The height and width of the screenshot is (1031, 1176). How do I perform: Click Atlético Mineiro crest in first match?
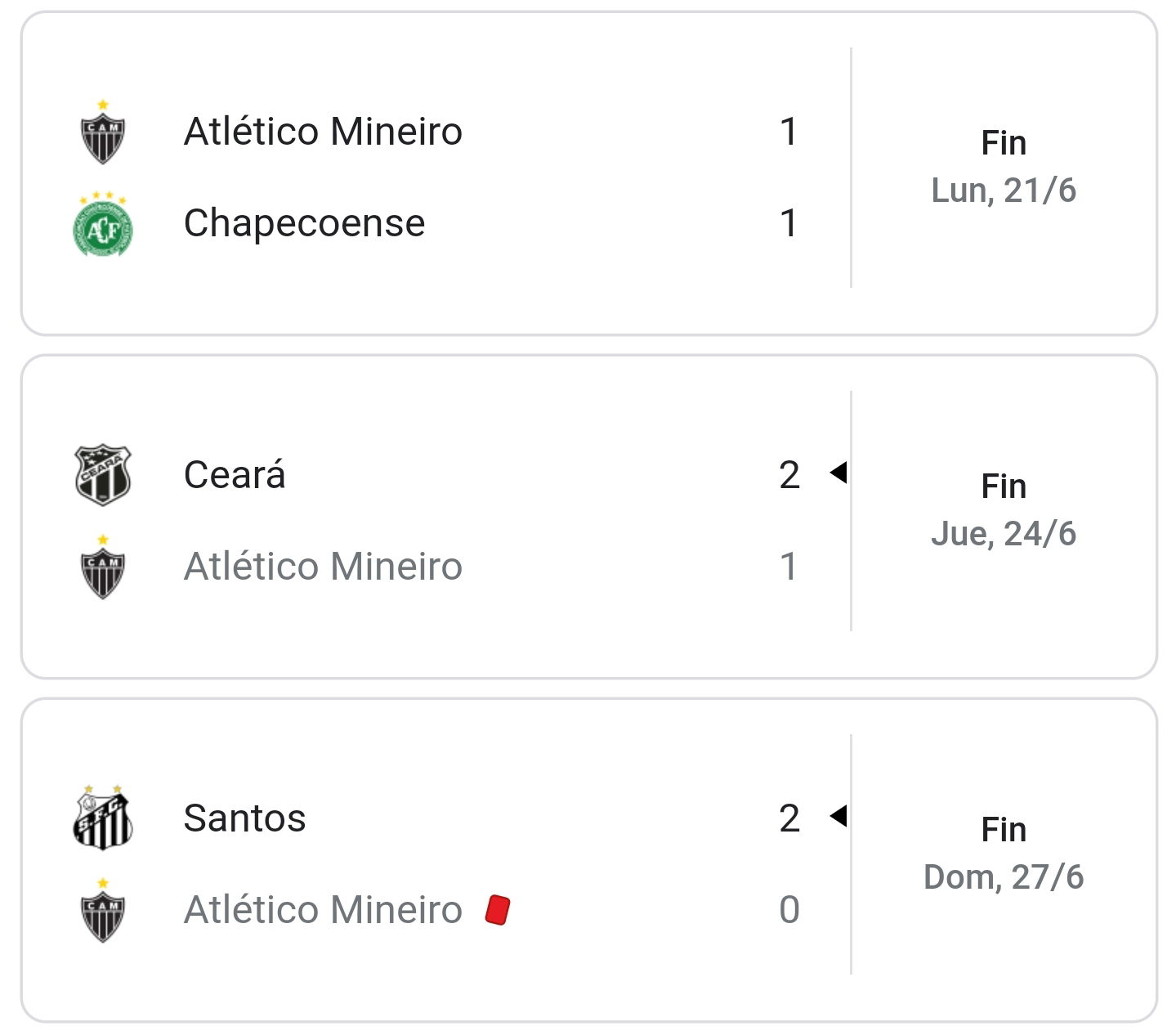point(103,132)
